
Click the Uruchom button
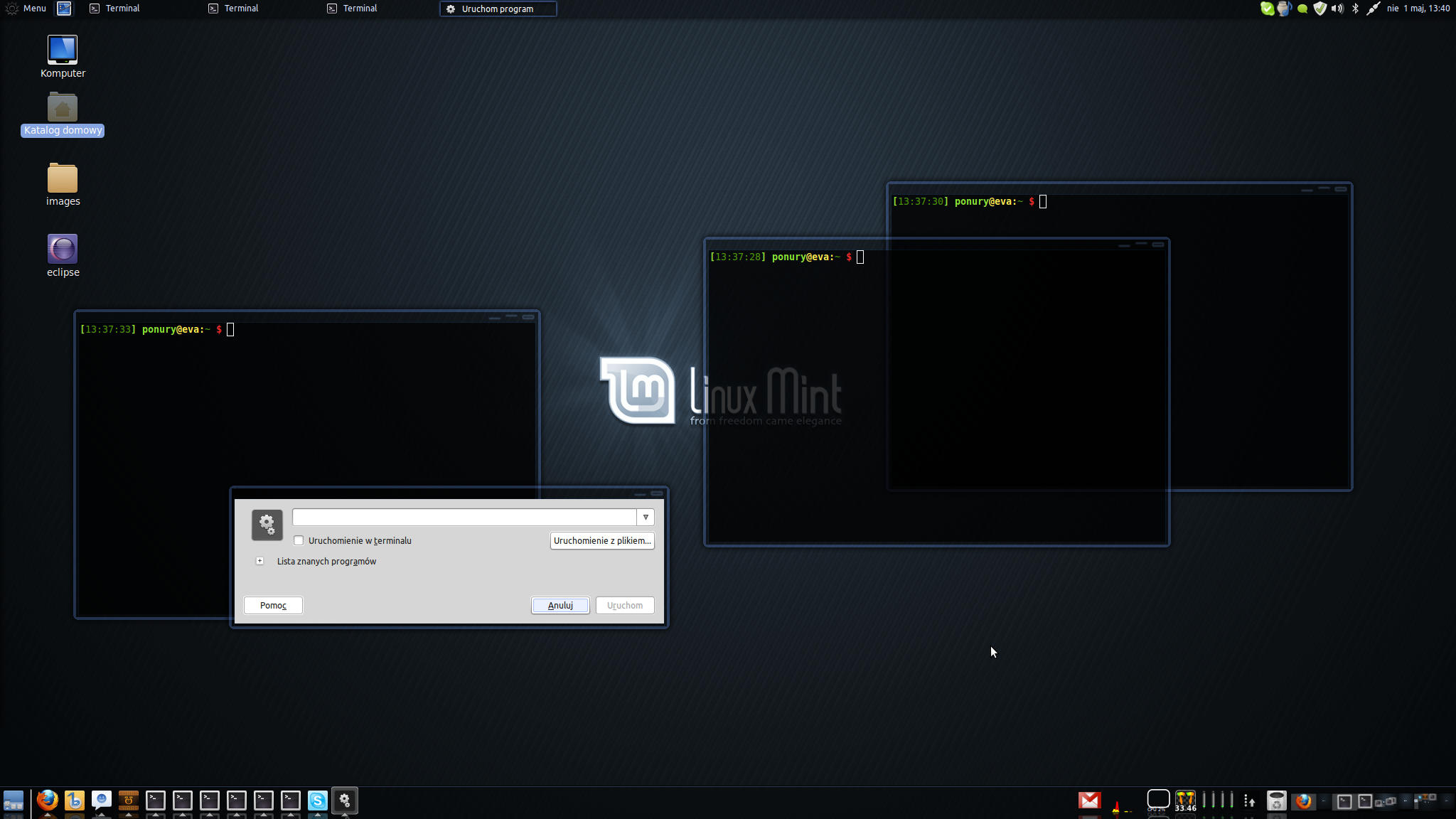click(625, 605)
